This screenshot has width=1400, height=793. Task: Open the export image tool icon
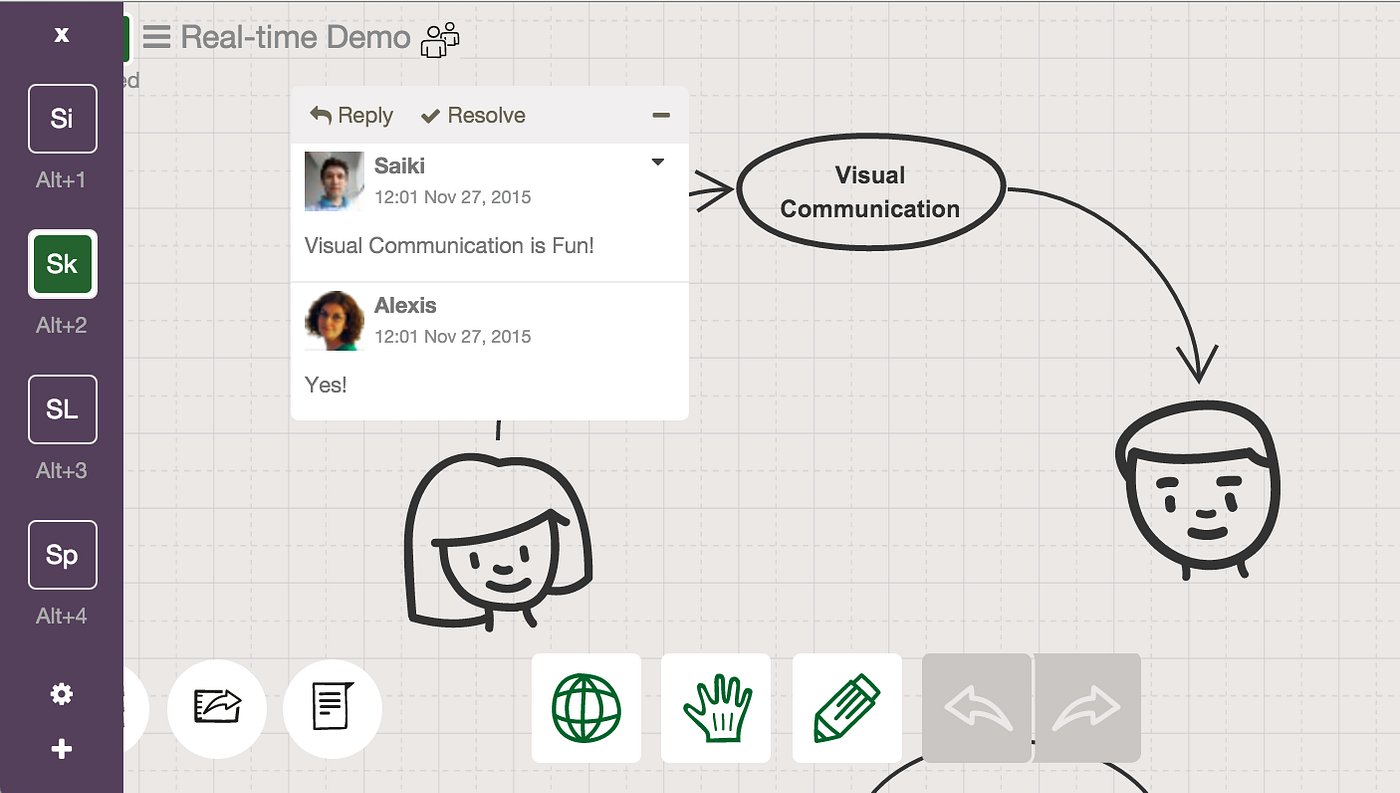(x=217, y=708)
